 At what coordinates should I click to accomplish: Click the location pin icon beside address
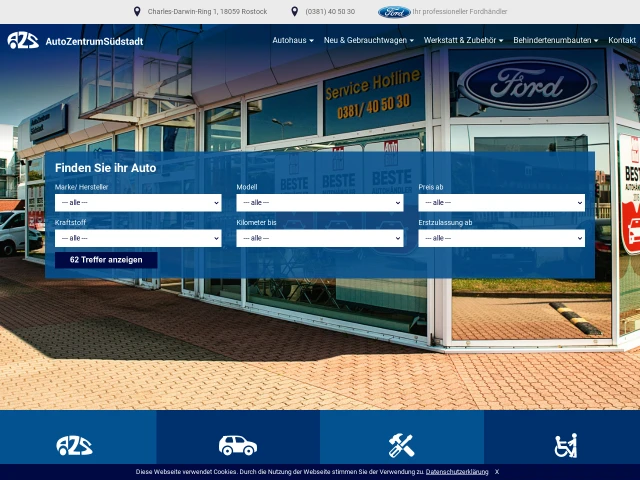point(137,12)
